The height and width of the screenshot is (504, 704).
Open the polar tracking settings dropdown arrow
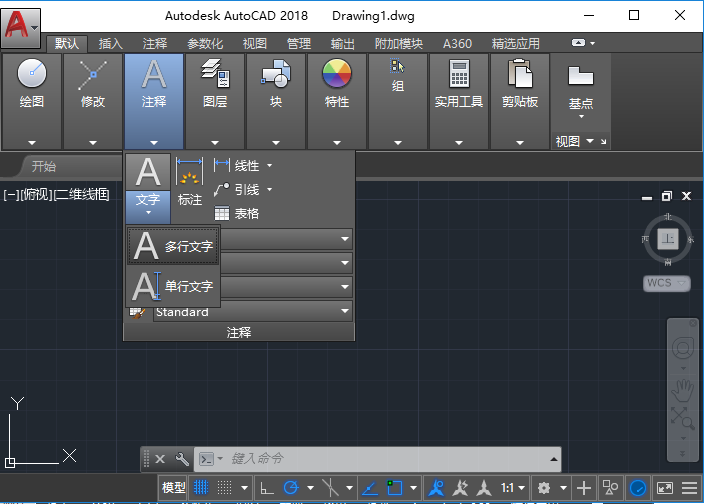click(x=310, y=488)
